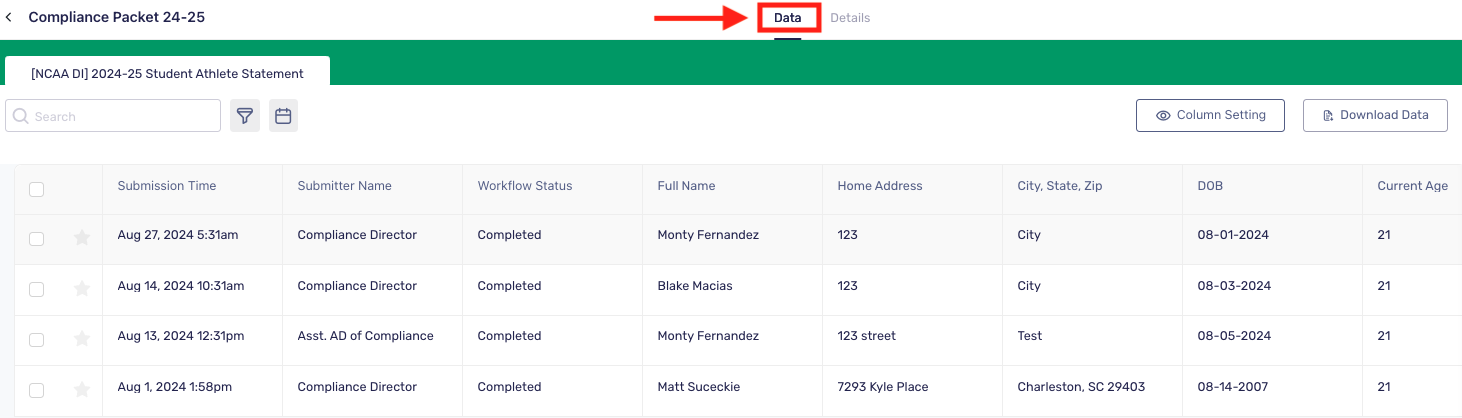Star the Aug 1, 2024 submission
The height and width of the screenshot is (418, 1462).
[82, 390]
